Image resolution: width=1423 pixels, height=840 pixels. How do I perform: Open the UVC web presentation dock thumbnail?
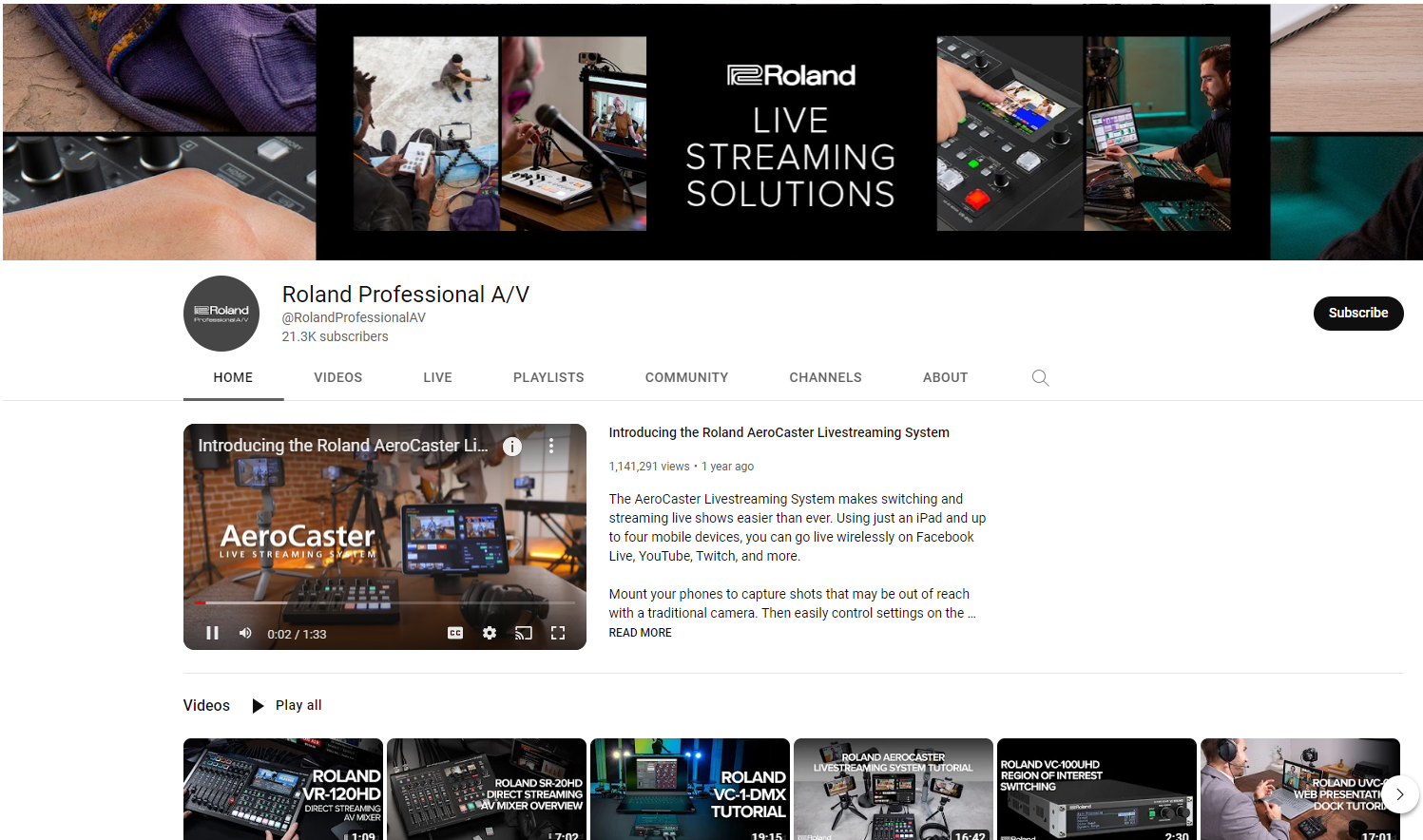tap(1300, 789)
